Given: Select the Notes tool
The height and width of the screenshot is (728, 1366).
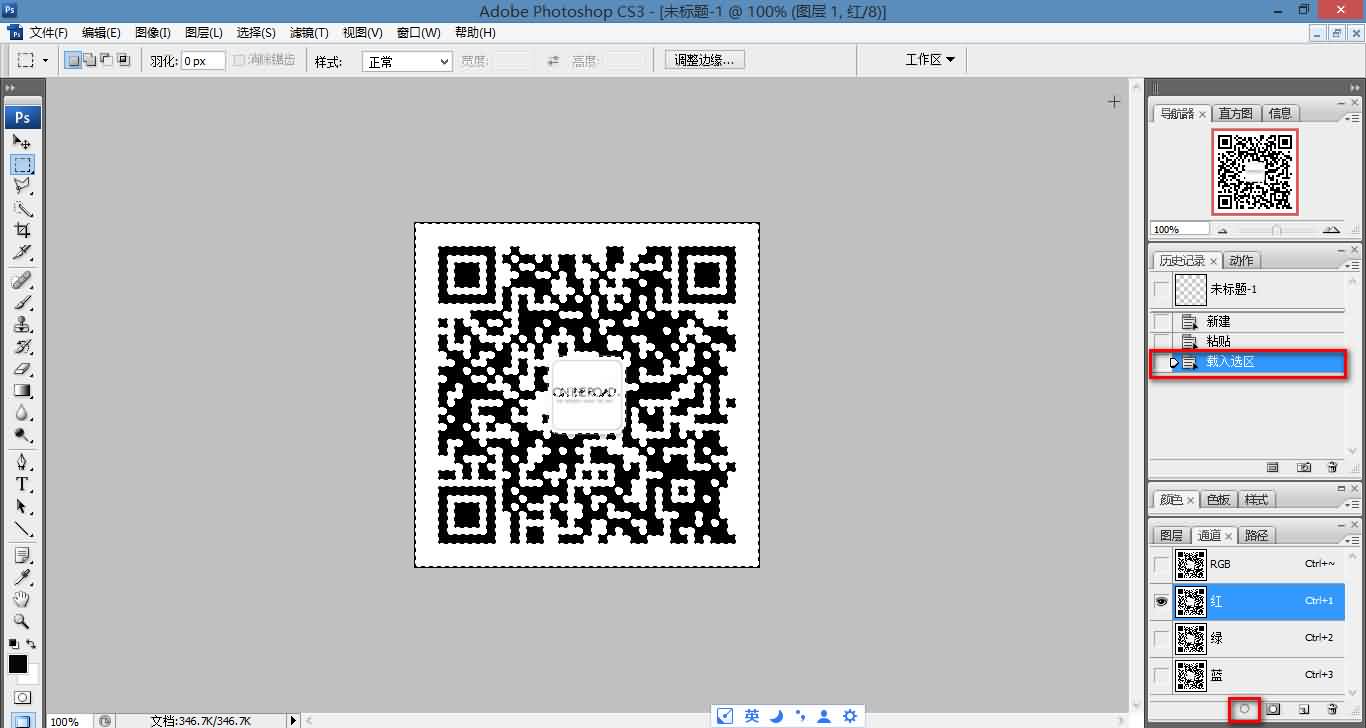Looking at the screenshot, I should 23,555.
